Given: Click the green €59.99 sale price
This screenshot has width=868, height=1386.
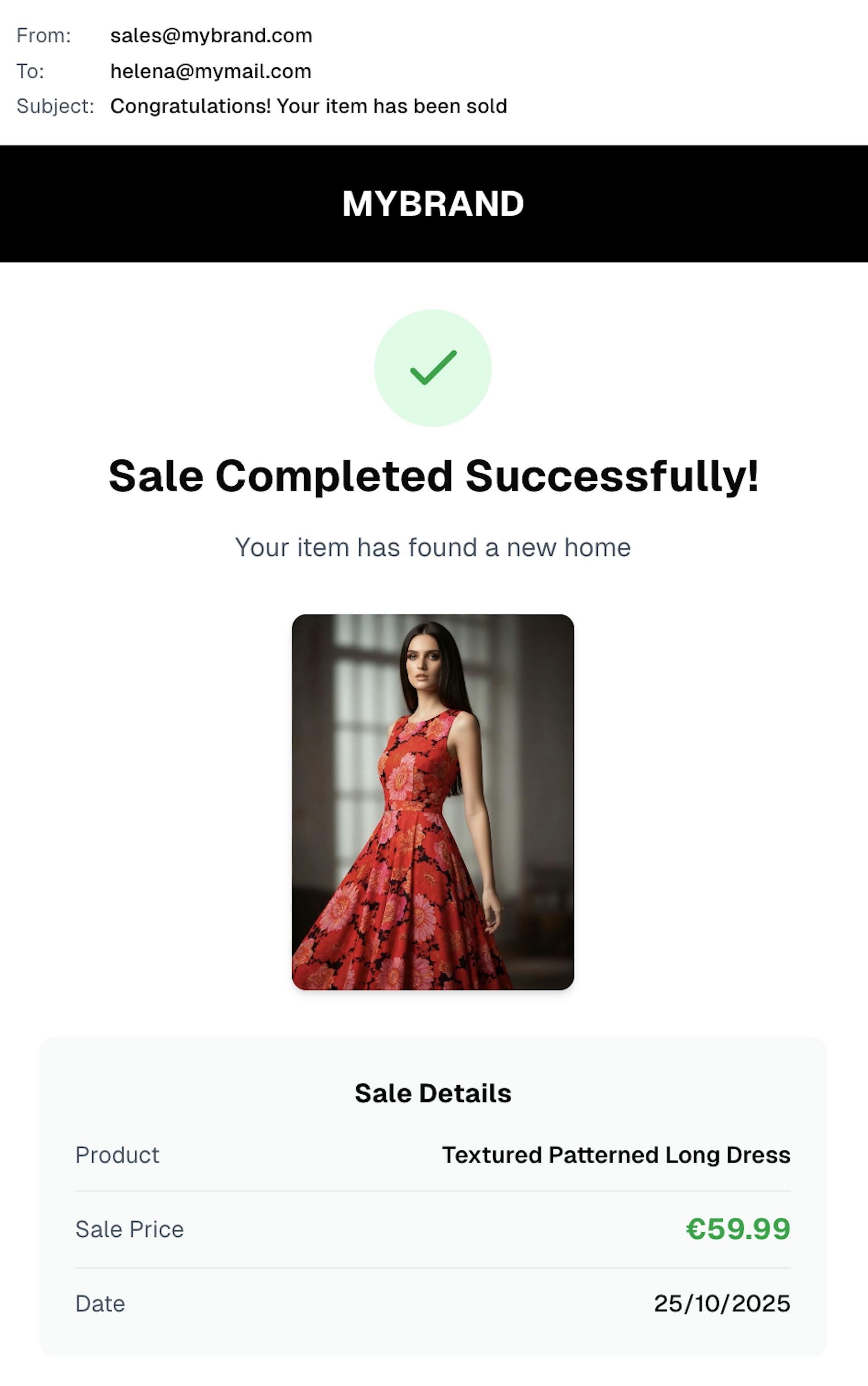Looking at the screenshot, I should coord(738,1229).
